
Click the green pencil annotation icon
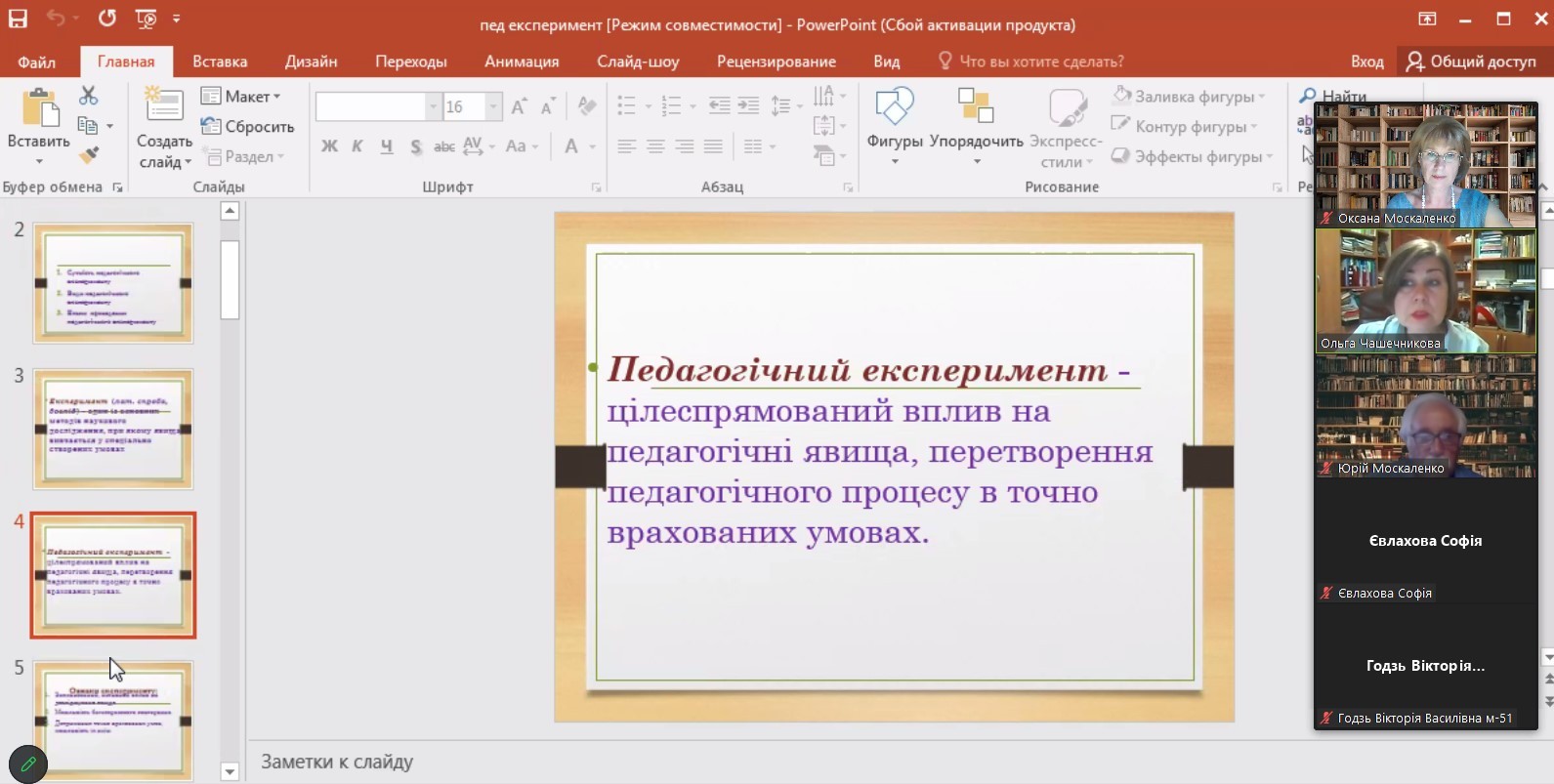coord(27,763)
